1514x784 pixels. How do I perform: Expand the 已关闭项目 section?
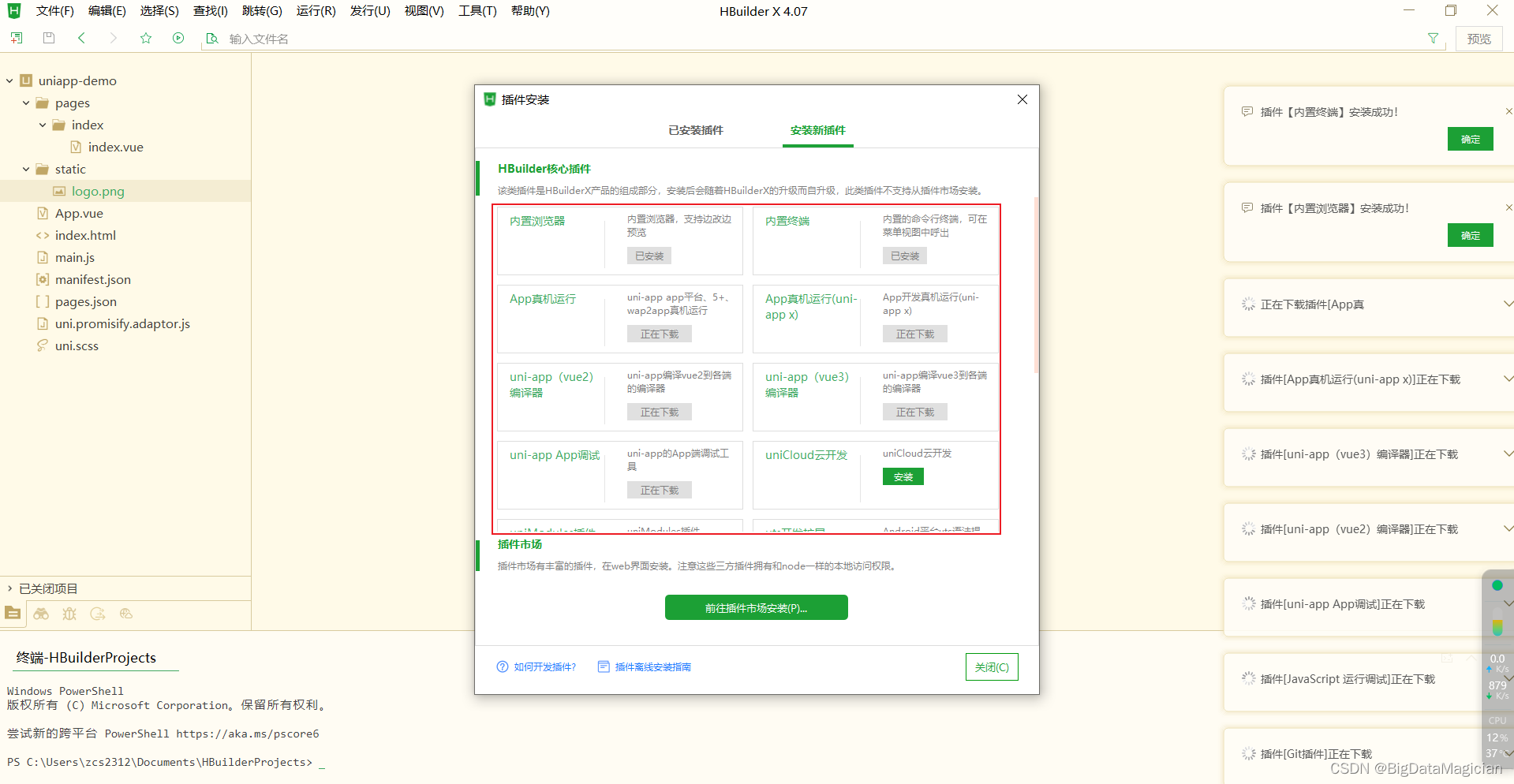[9, 588]
